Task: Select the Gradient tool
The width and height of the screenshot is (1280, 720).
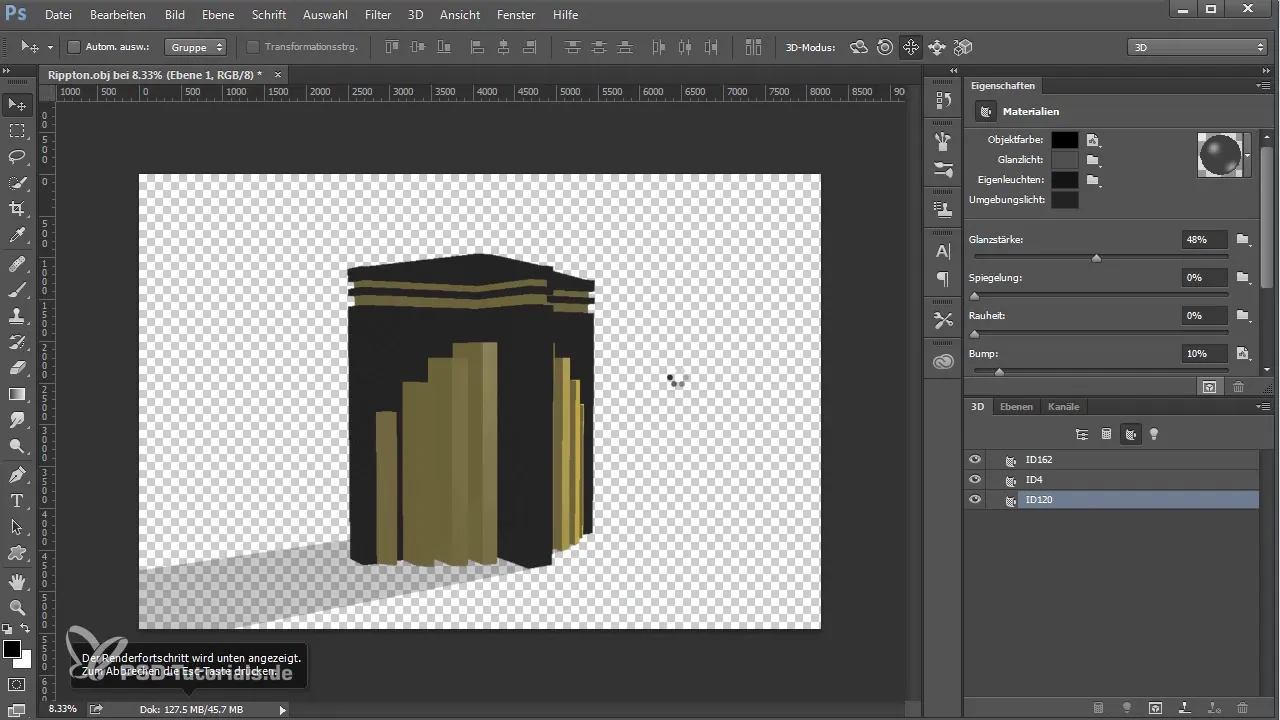Action: (17, 394)
